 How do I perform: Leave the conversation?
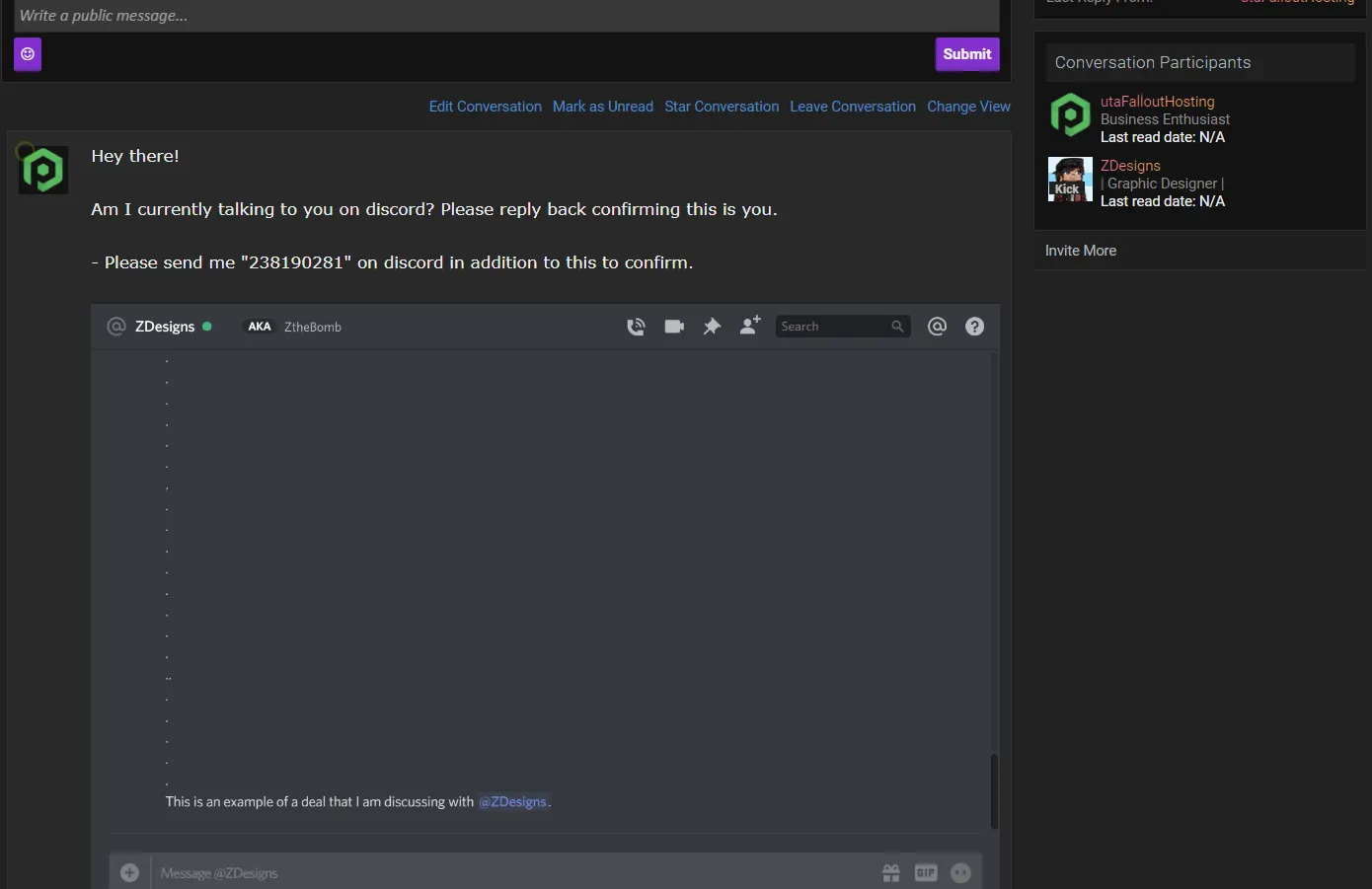853,107
